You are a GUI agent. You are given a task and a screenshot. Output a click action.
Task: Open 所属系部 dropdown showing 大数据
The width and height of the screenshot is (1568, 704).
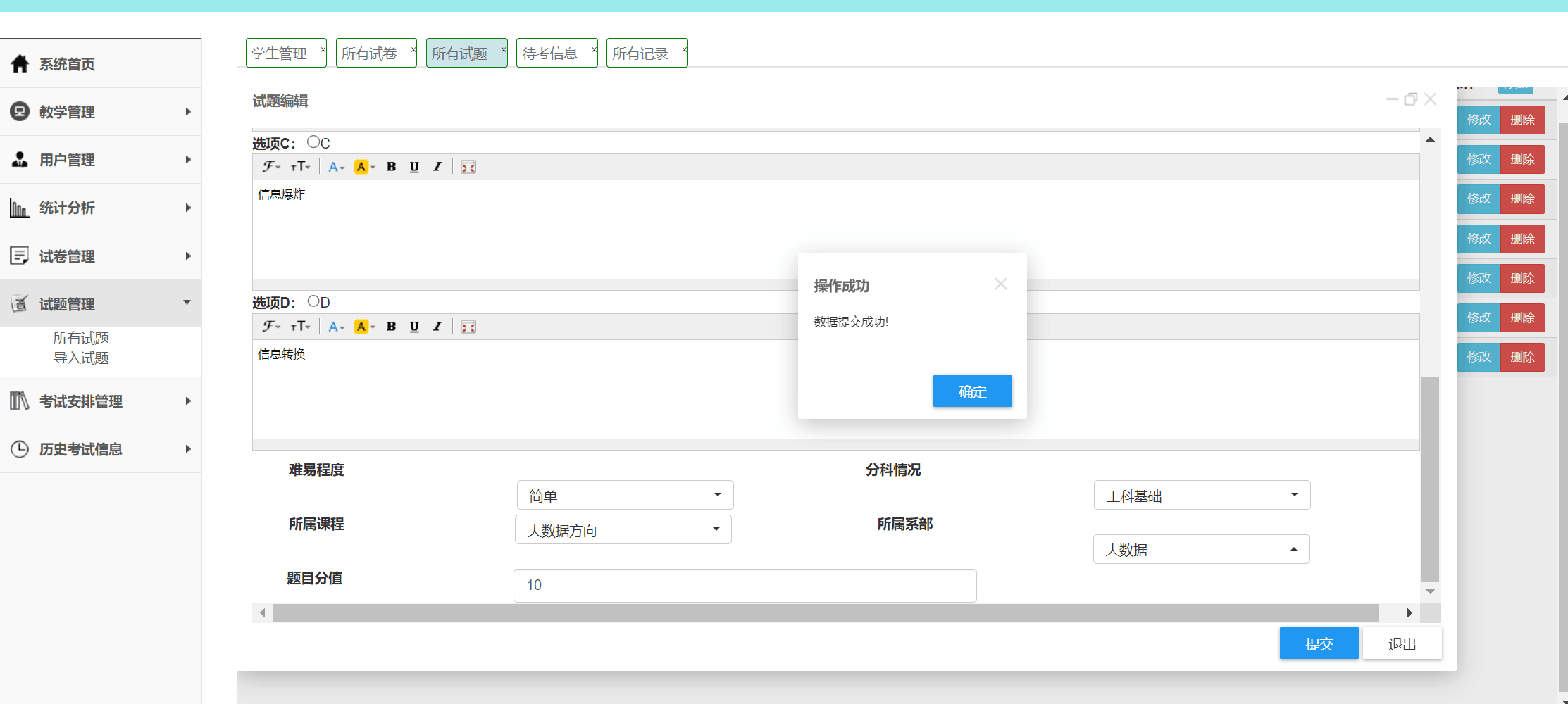coord(1201,549)
